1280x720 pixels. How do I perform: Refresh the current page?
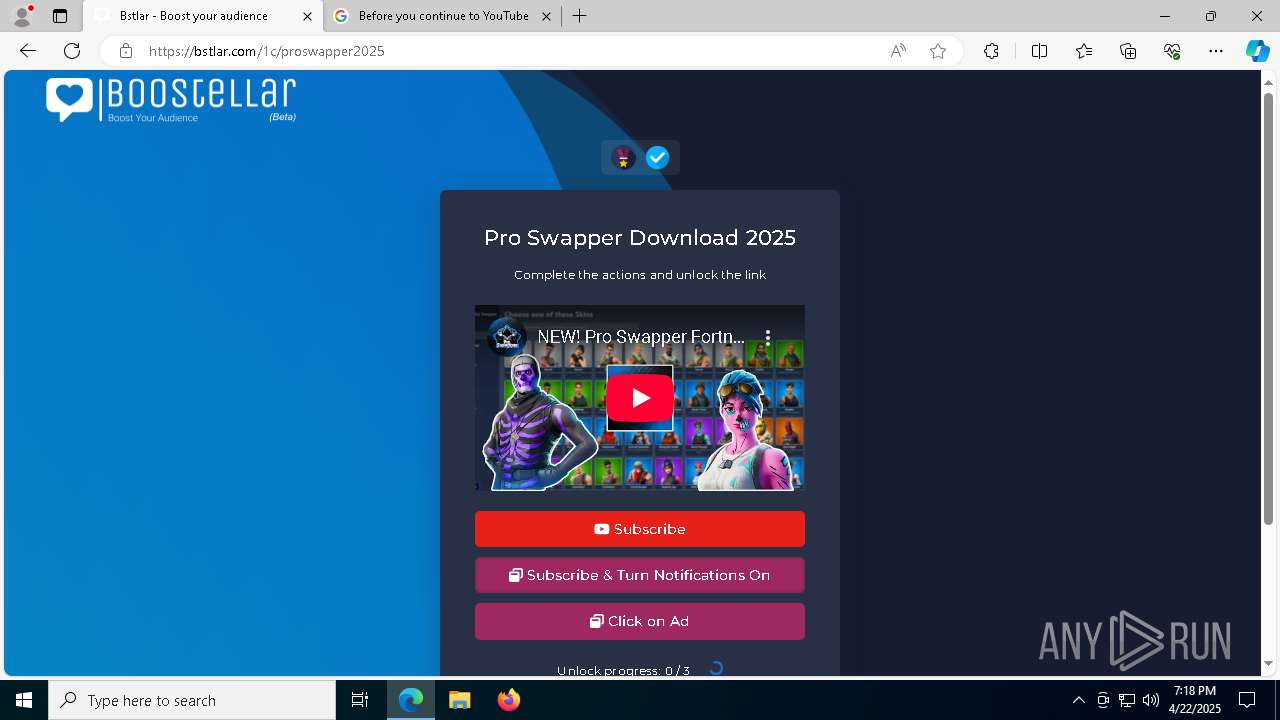pos(72,51)
